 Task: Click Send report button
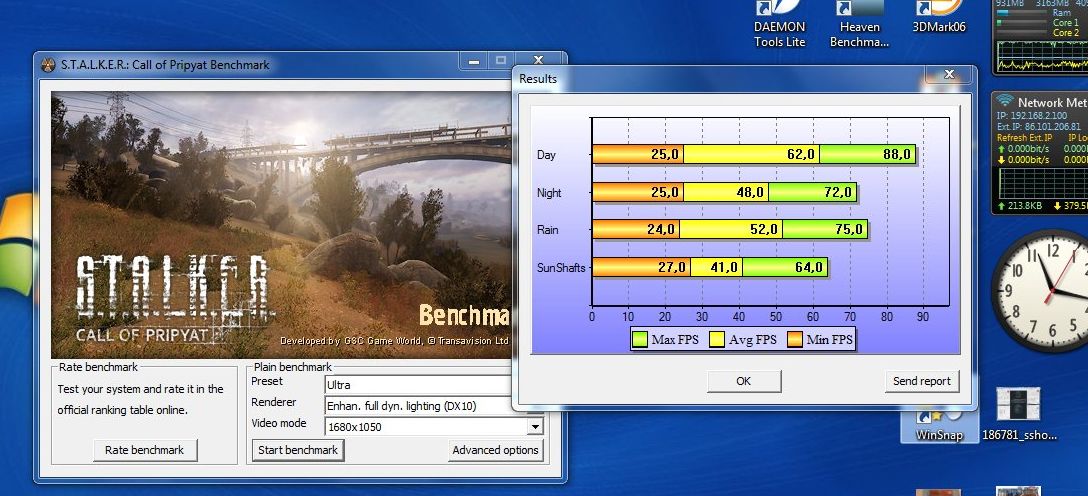click(921, 381)
